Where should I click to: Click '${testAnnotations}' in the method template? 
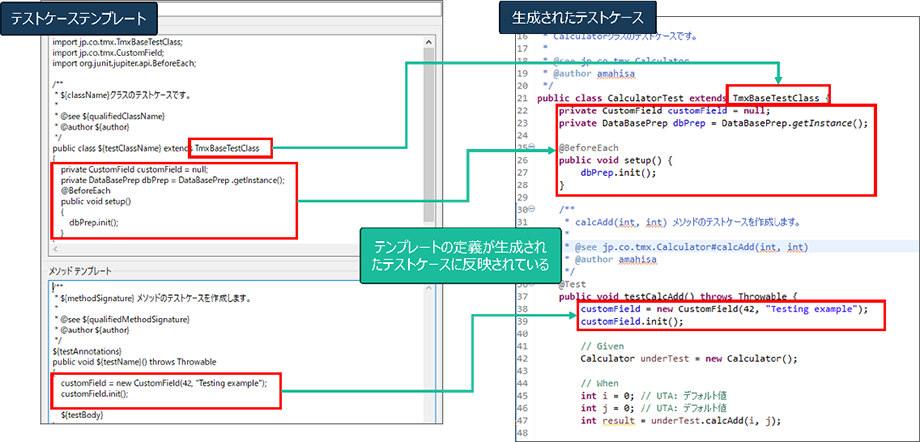[x=87, y=351]
